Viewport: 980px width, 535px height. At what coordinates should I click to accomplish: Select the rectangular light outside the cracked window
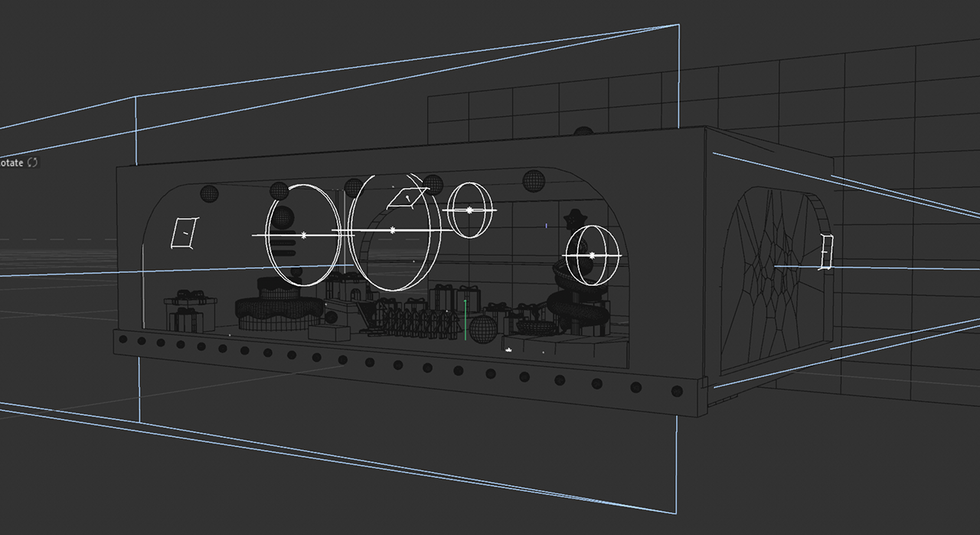826,252
